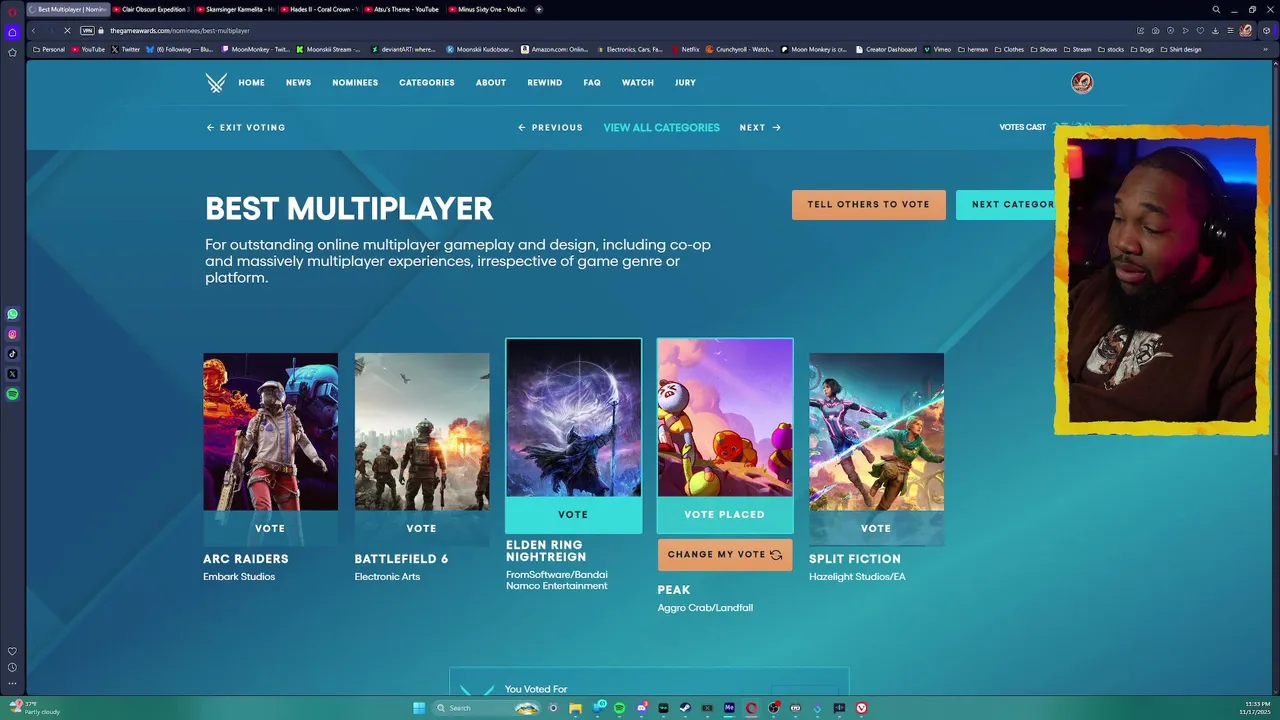
Task: Open the stocks bookmarks folder
Action: tap(1111, 49)
